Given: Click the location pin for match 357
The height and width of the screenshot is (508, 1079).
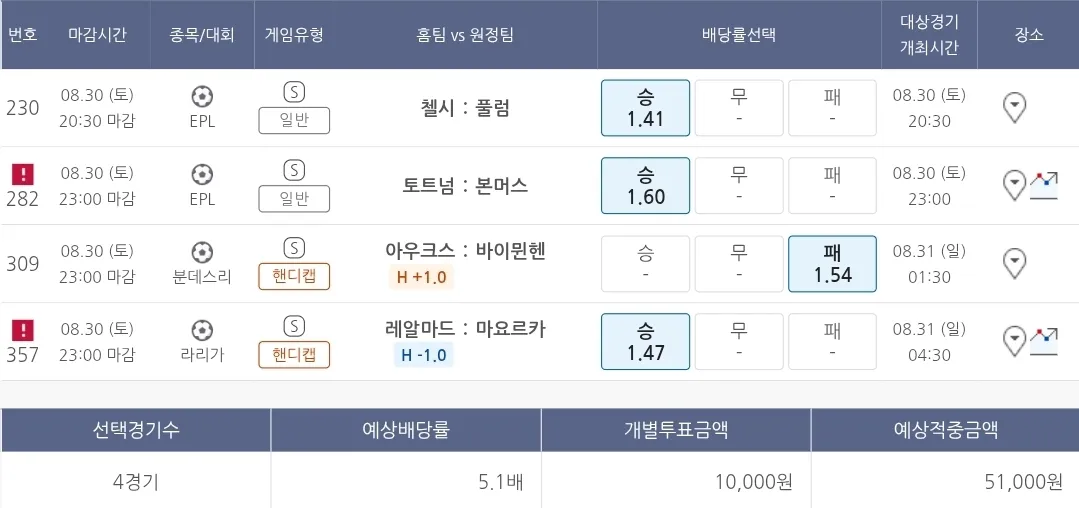Looking at the screenshot, I should point(1015,341).
